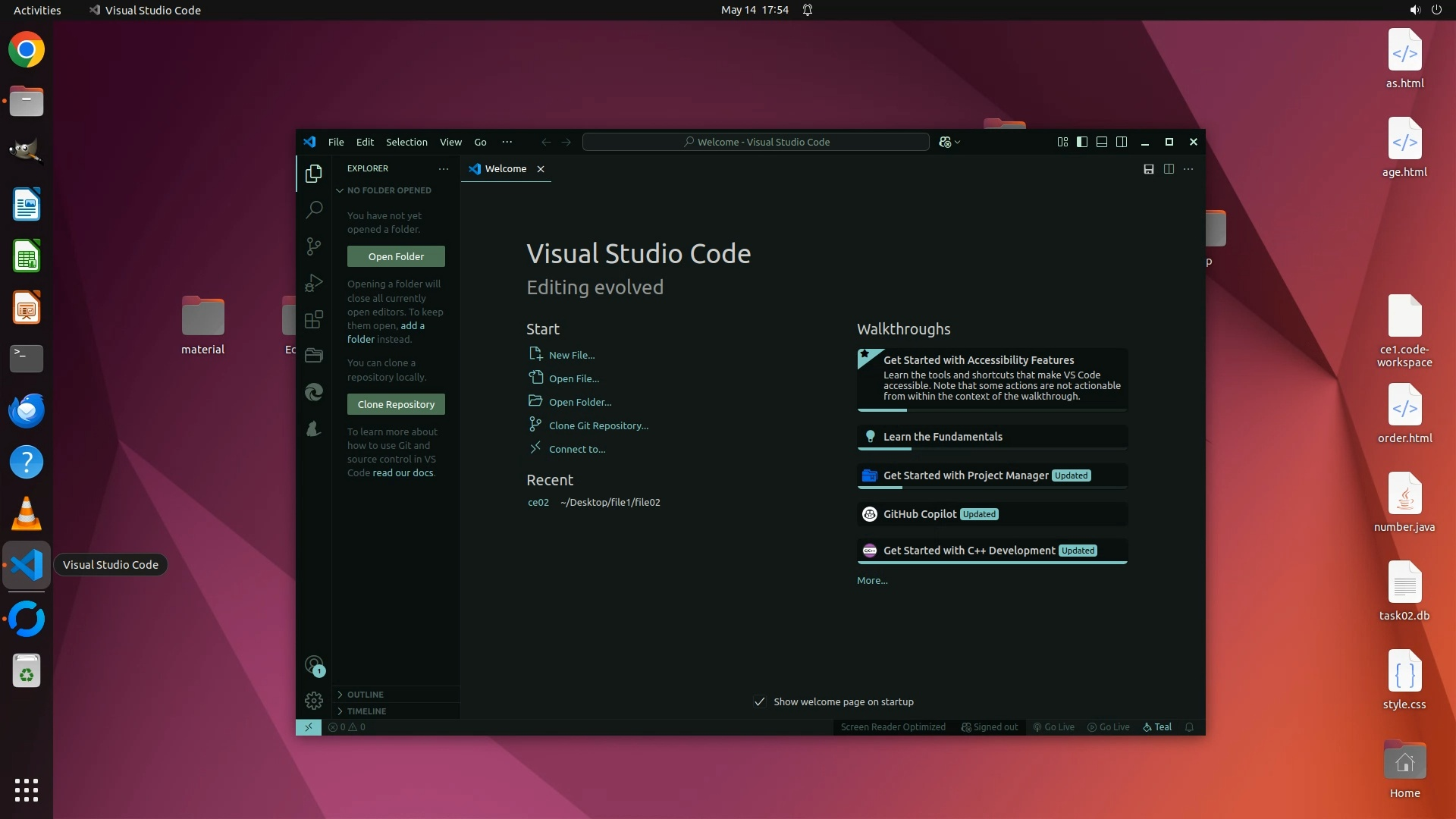Screen dimensions: 1456x819
Task: Open the Search view in activity bar
Action: (x=314, y=210)
